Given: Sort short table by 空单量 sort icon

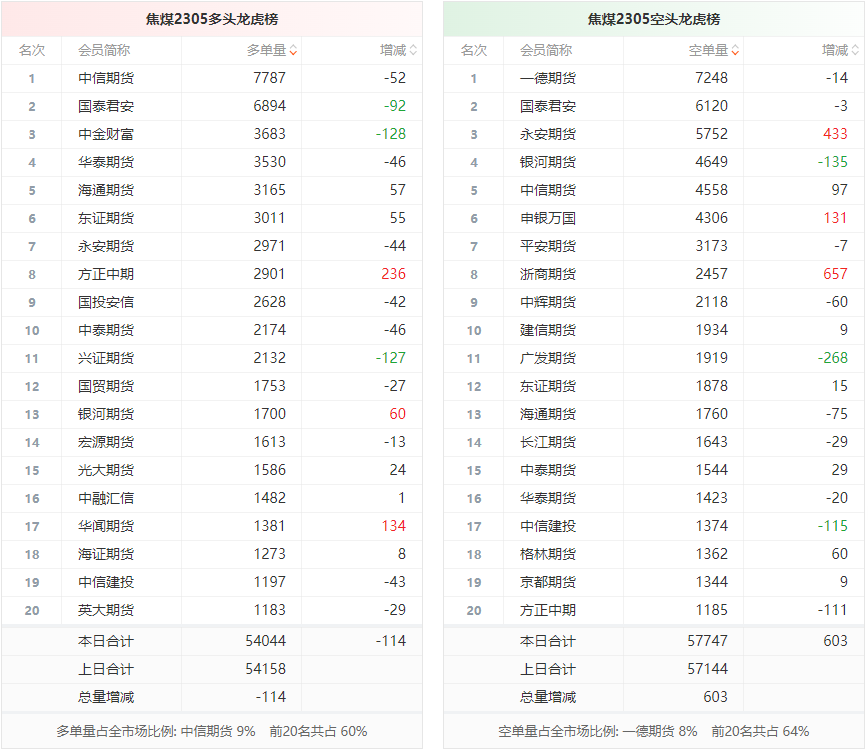Looking at the screenshot, I should [x=735, y=51].
